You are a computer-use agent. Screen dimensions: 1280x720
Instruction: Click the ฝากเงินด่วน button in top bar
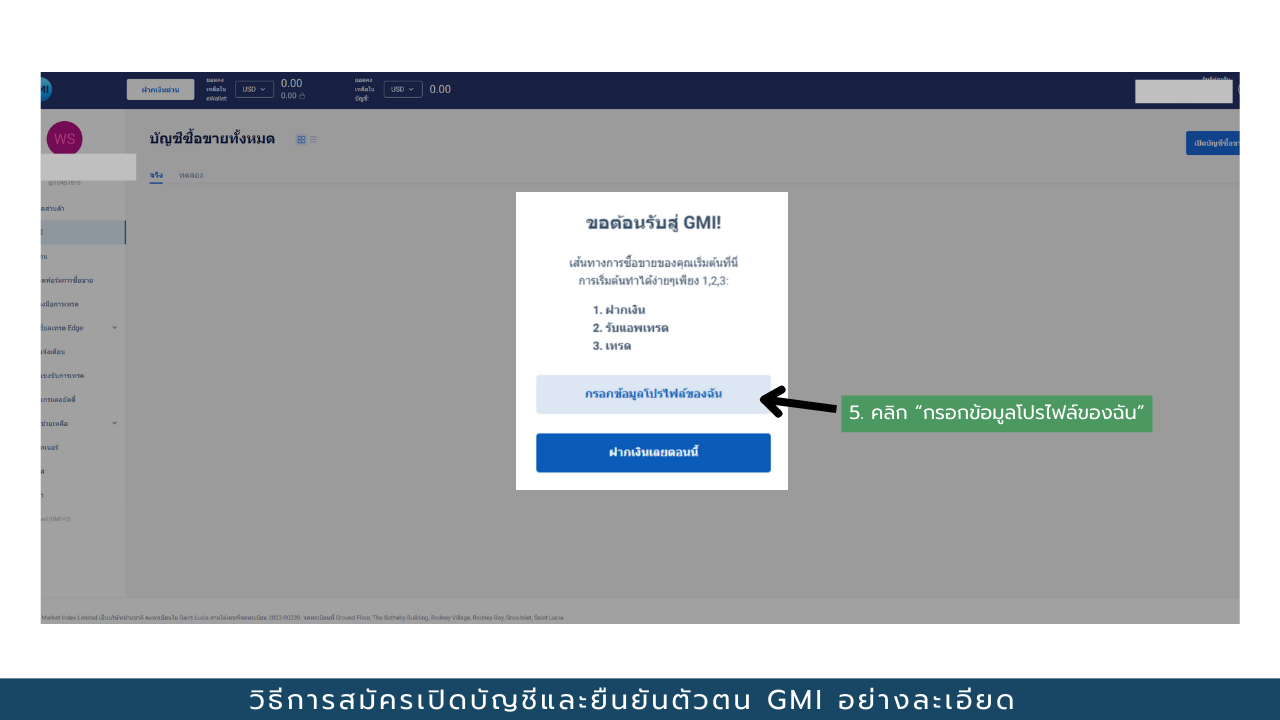pos(160,90)
